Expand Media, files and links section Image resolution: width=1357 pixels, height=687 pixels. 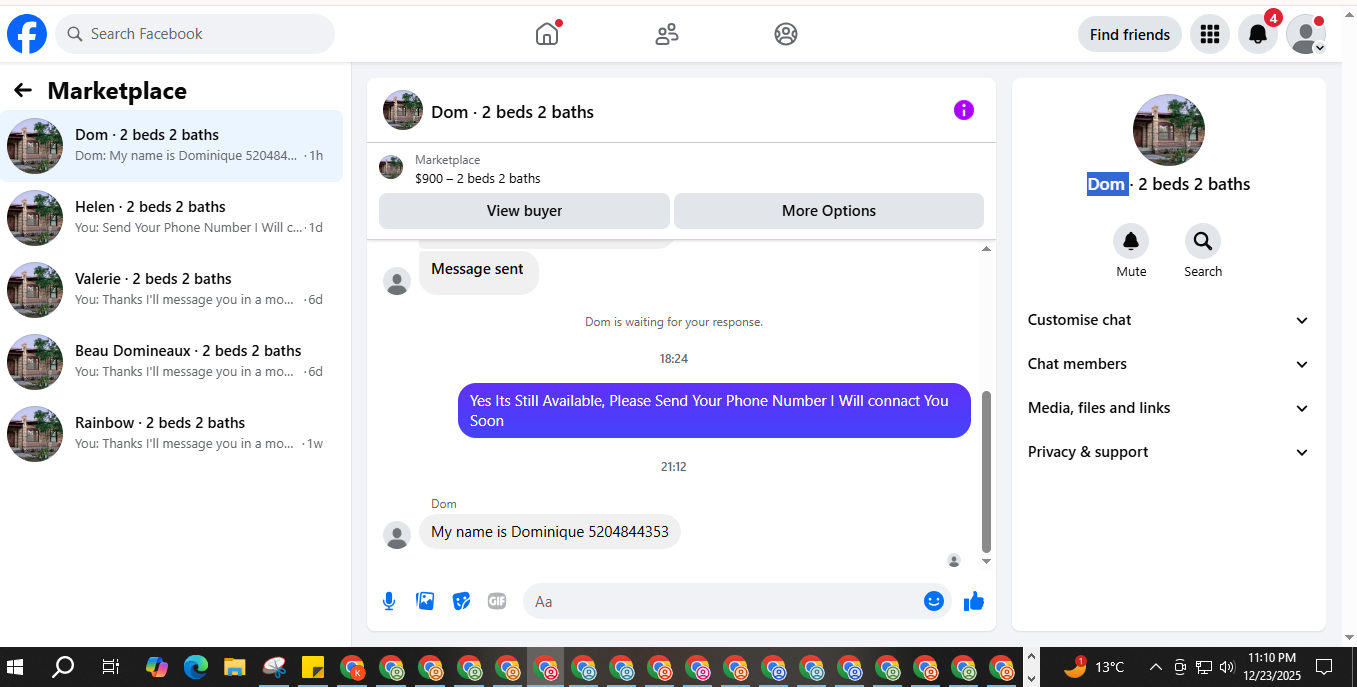[1169, 408]
